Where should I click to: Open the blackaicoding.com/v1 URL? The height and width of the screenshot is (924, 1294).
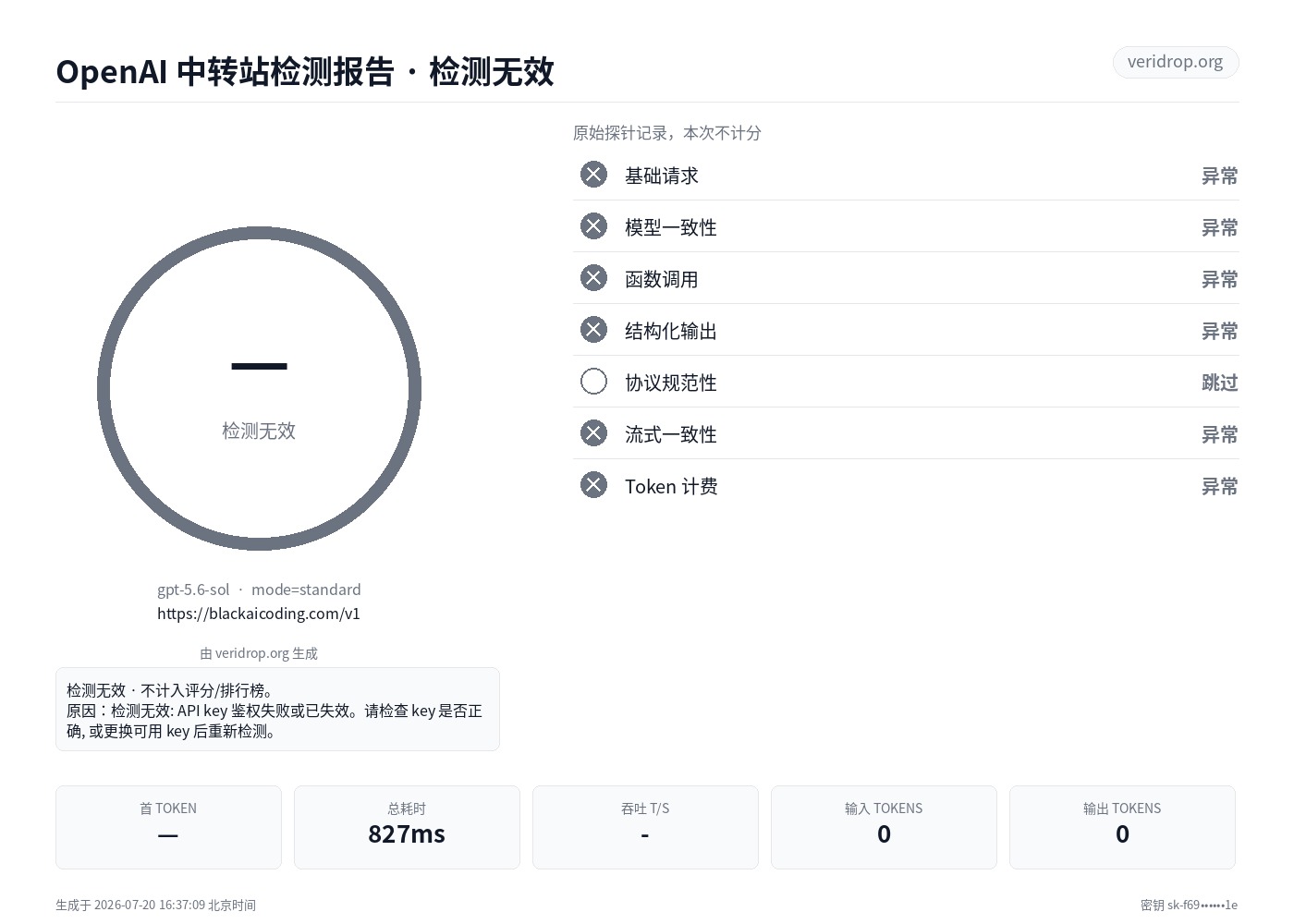pos(259,614)
